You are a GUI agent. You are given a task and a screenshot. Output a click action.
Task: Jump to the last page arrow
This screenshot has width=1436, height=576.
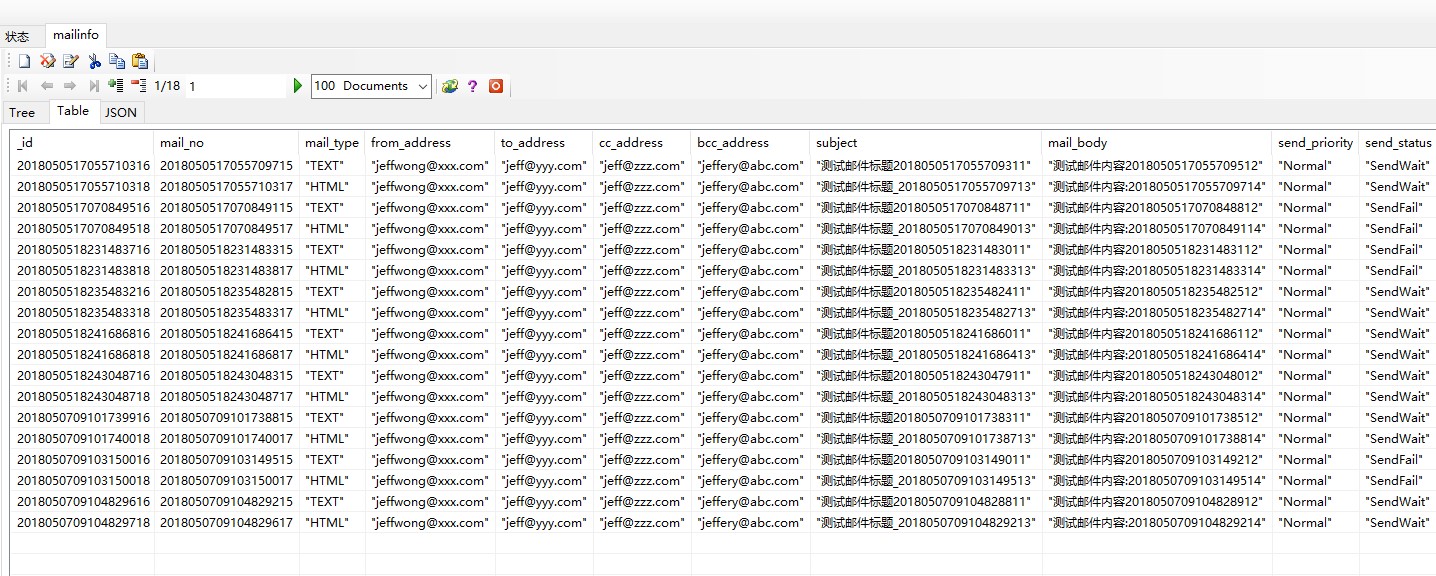[94, 86]
